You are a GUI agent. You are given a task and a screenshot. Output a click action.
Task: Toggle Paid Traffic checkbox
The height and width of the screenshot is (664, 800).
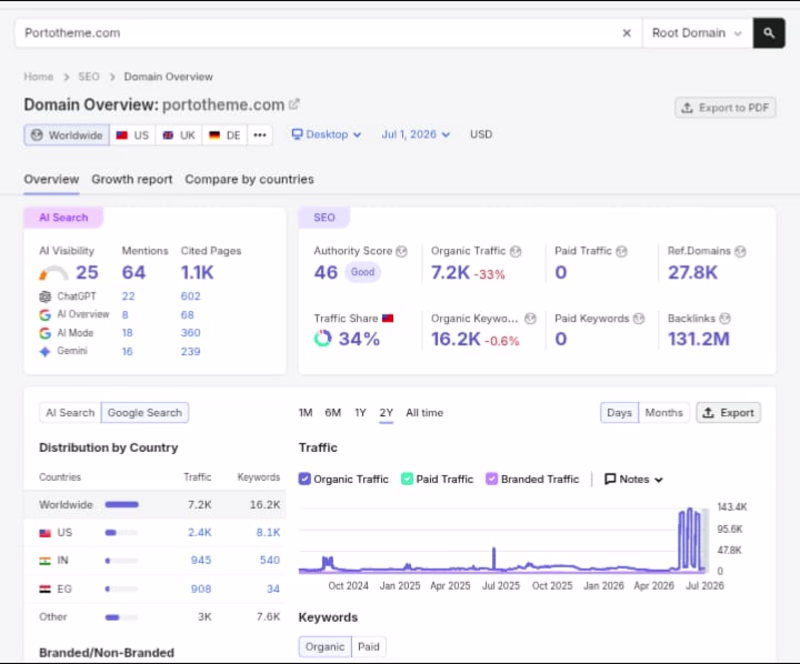tap(407, 479)
